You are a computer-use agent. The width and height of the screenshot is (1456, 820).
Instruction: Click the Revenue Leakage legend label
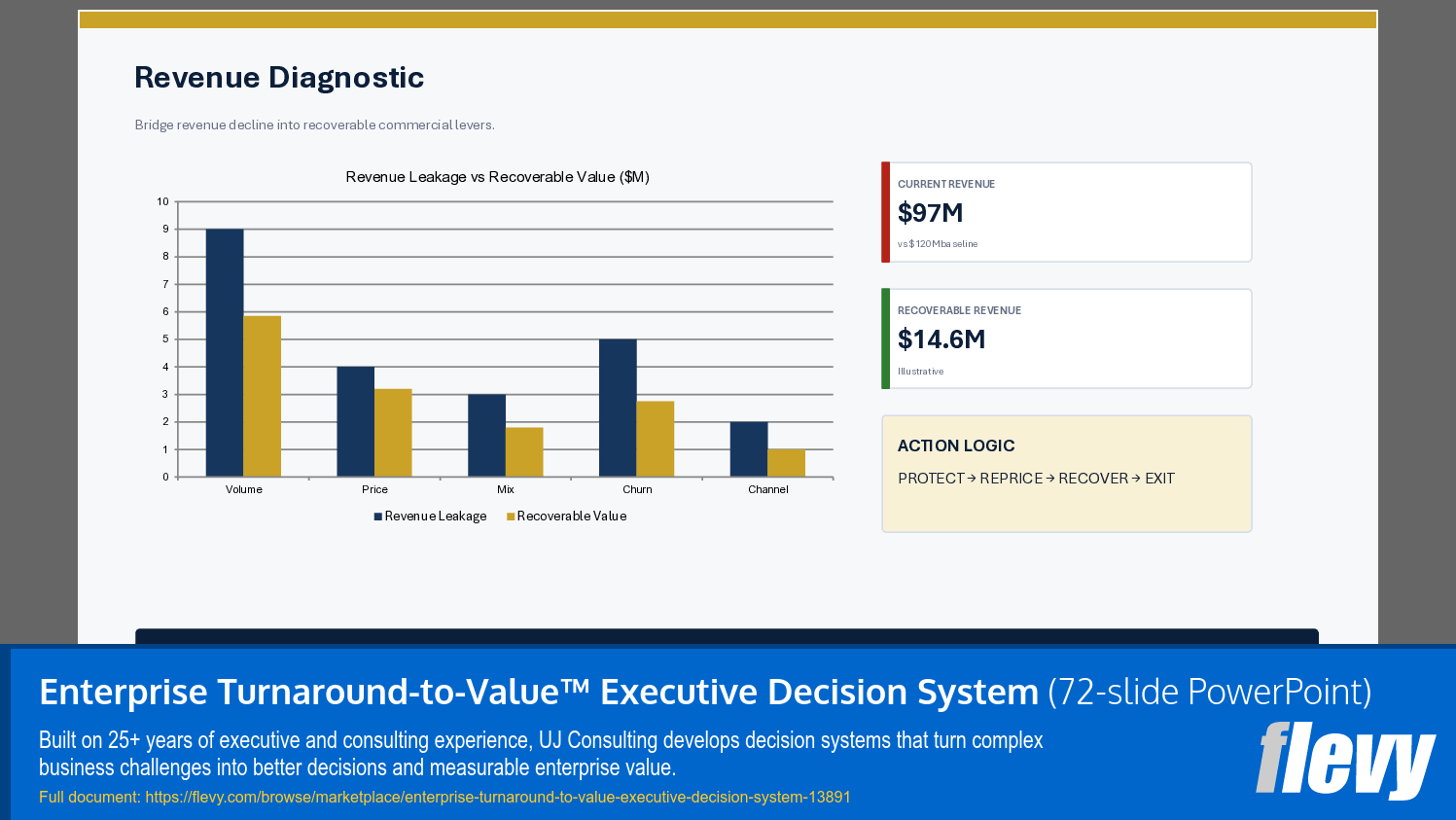[436, 517]
